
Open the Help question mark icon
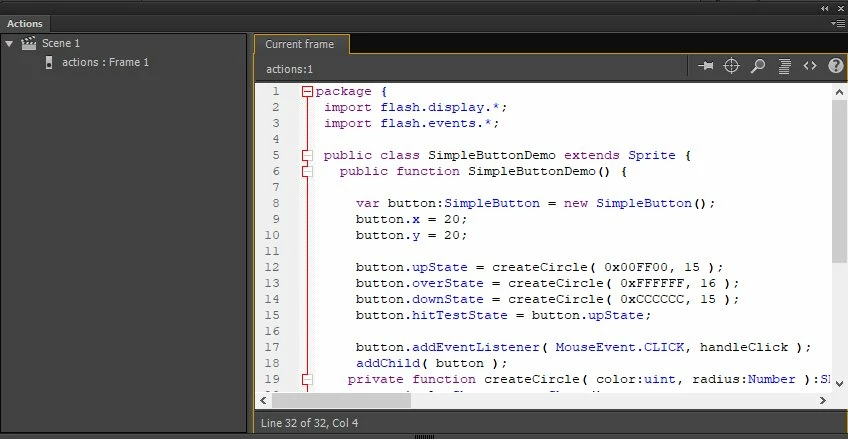(x=836, y=66)
